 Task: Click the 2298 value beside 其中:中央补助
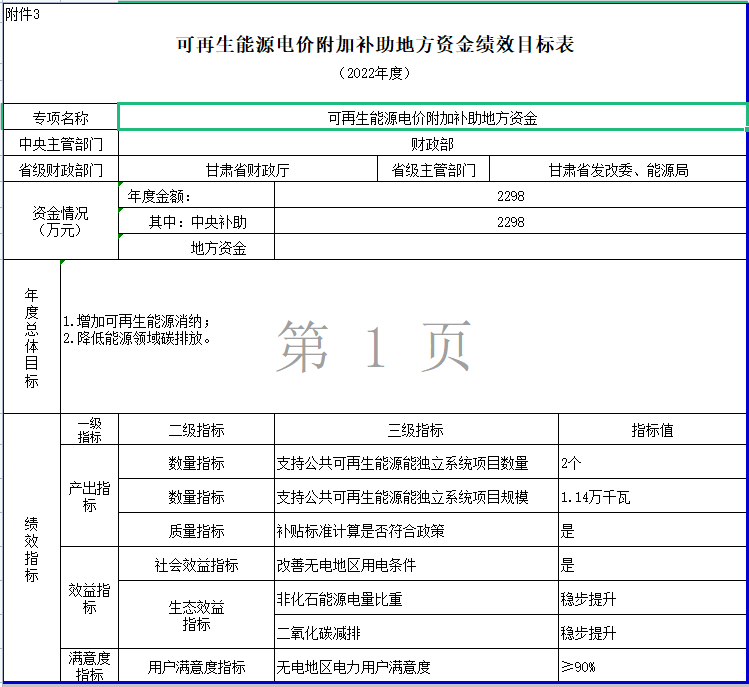coord(510,222)
